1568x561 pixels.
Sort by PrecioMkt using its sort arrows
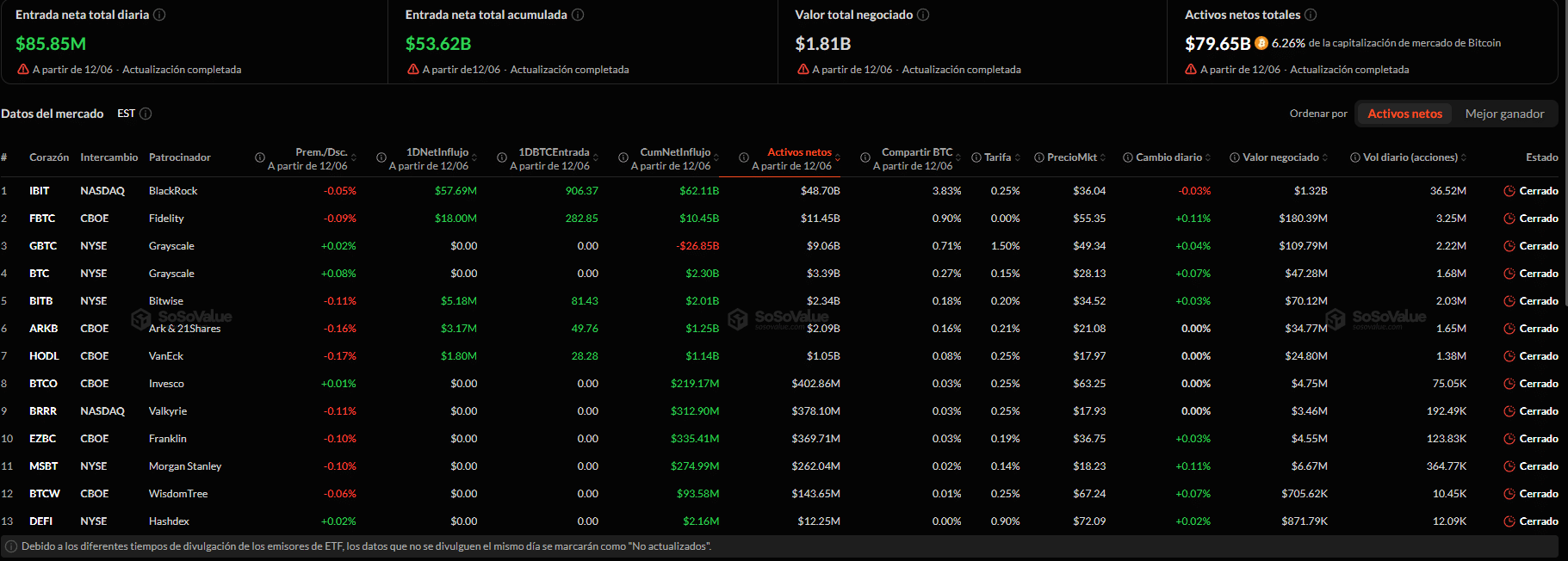click(1103, 157)
